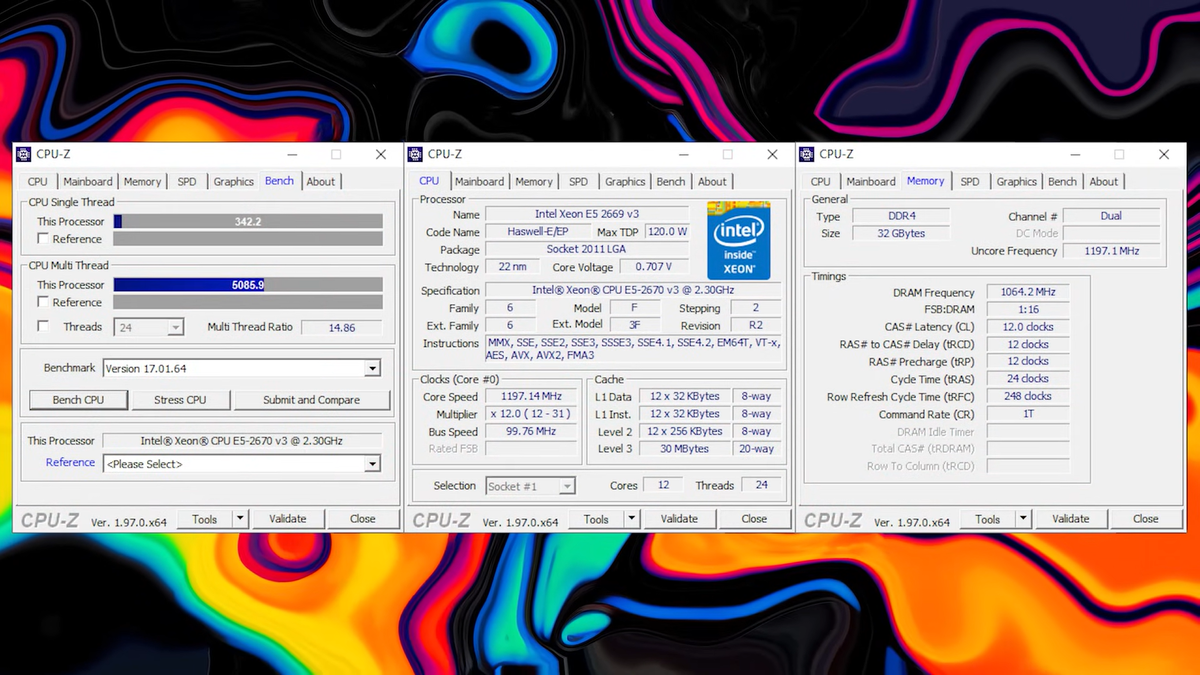Click the CPU-Z icon in CPU window title bar
This screenshot has height=675, width=1200.
click(416, 154)
